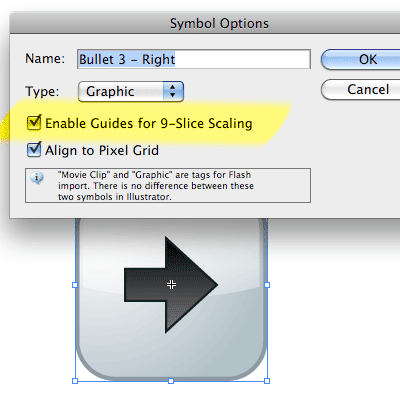
Task: Select the bottom-left corner selection handle
Action: (75, 381)
